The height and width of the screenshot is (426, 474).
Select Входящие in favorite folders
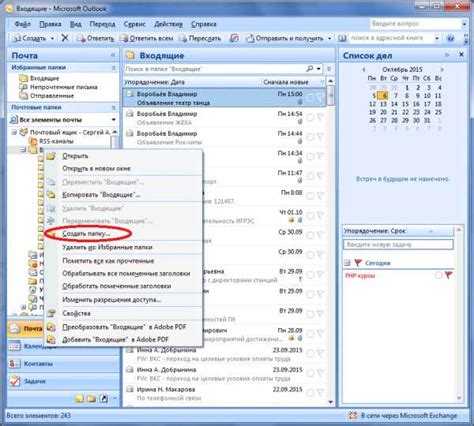[x=44, y=78]
